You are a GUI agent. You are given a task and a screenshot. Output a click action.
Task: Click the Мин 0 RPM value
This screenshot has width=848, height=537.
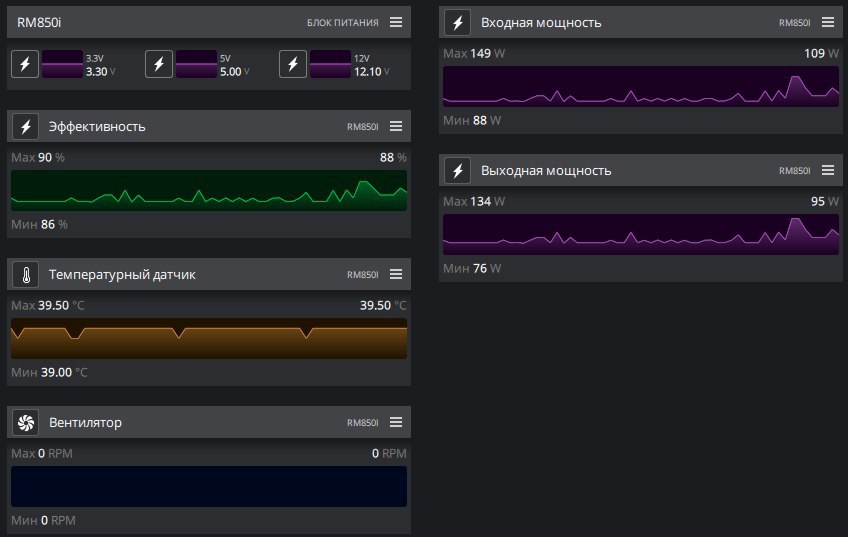(43, 520)
